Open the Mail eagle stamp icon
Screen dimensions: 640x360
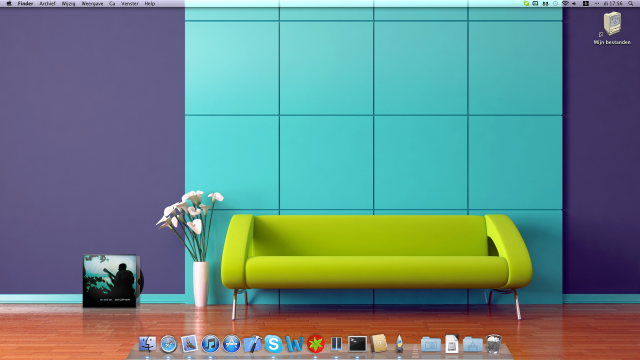click(x=189, y=344)
